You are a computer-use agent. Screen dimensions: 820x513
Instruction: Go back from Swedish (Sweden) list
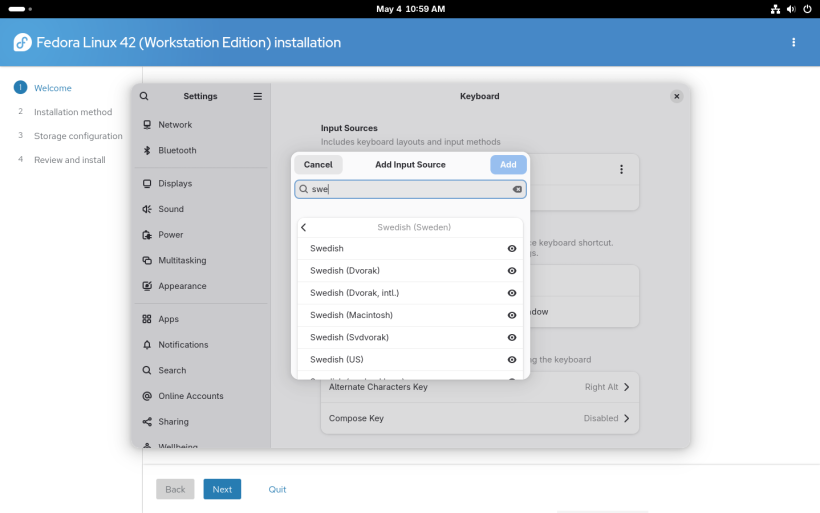[304, 227]
